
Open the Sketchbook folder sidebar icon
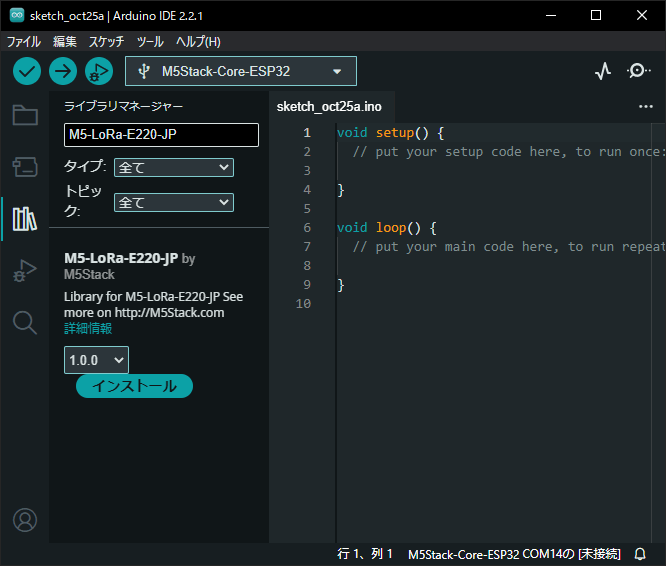click(25, 115)
